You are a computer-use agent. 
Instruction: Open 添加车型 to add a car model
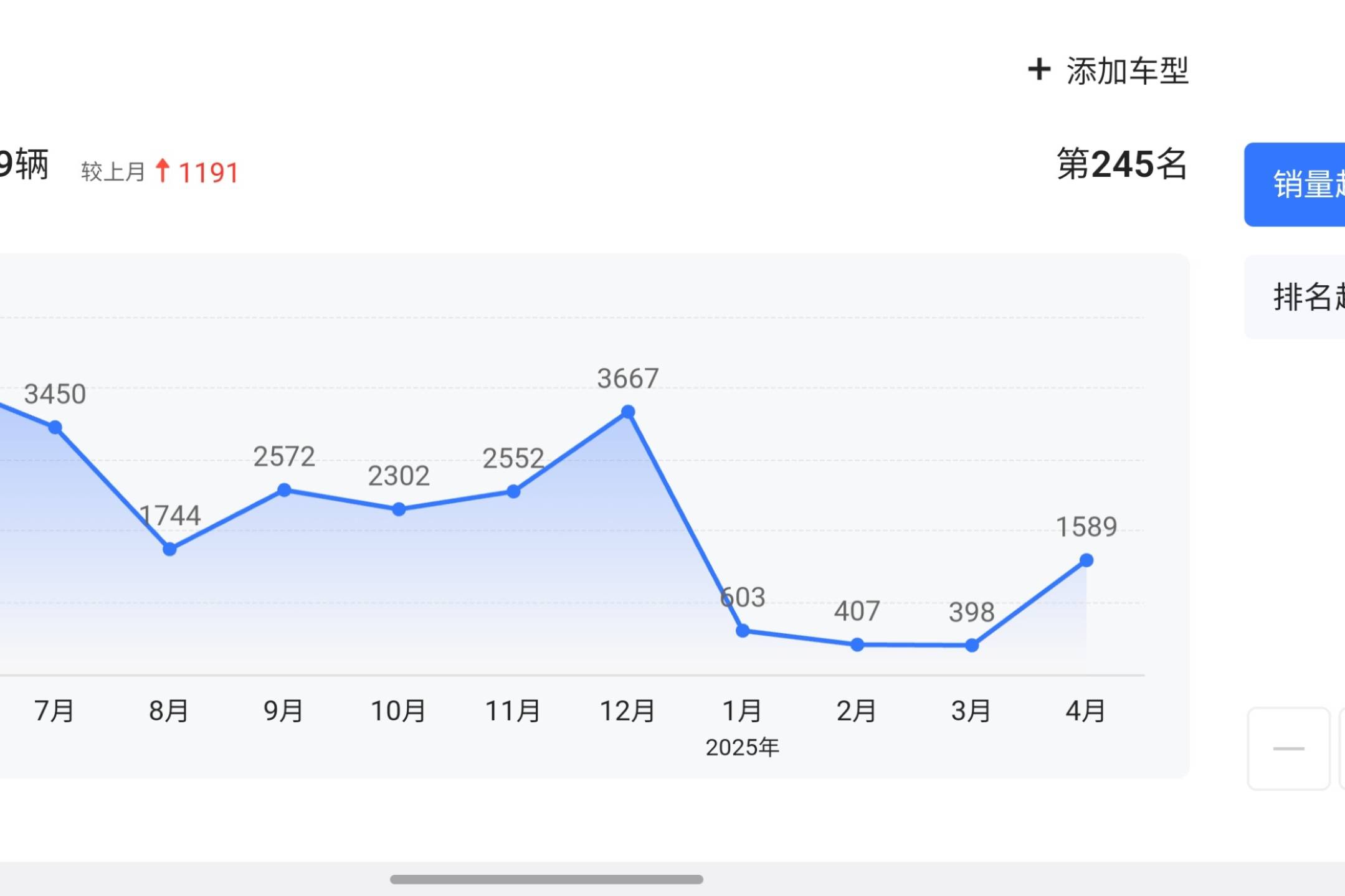point(1108,70)
